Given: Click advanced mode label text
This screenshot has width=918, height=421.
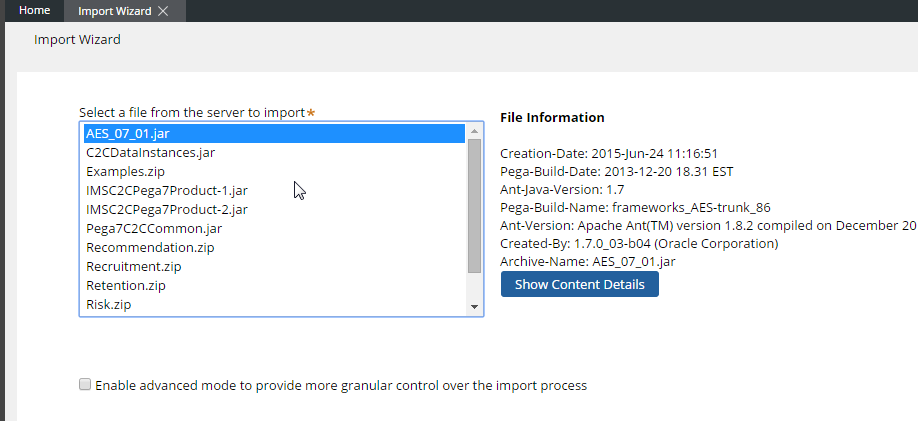Looking at the screenshot, I should coord(340,385).
